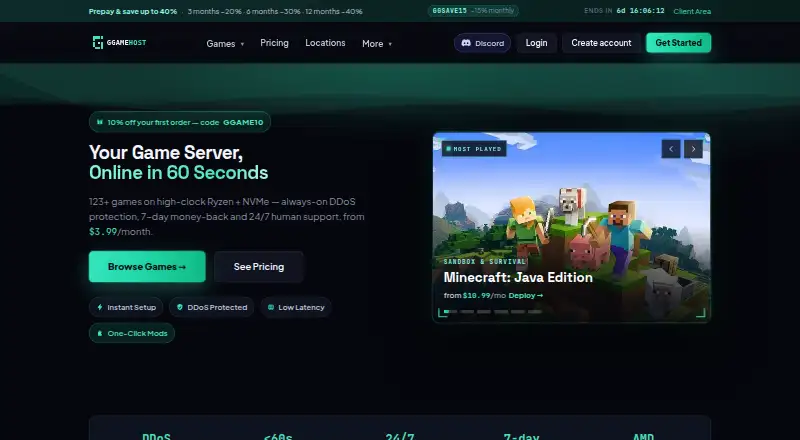Viewport: 800px width, 440px height.
Task: Go to the Client Area
Action: tap(692, 11)
